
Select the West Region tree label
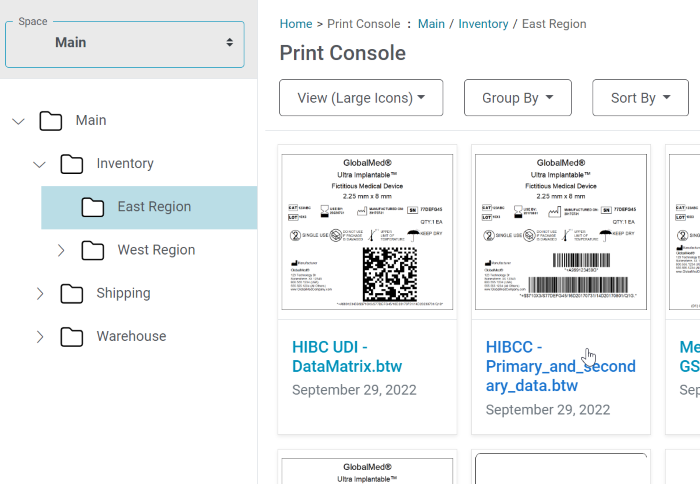click(156, 250)
